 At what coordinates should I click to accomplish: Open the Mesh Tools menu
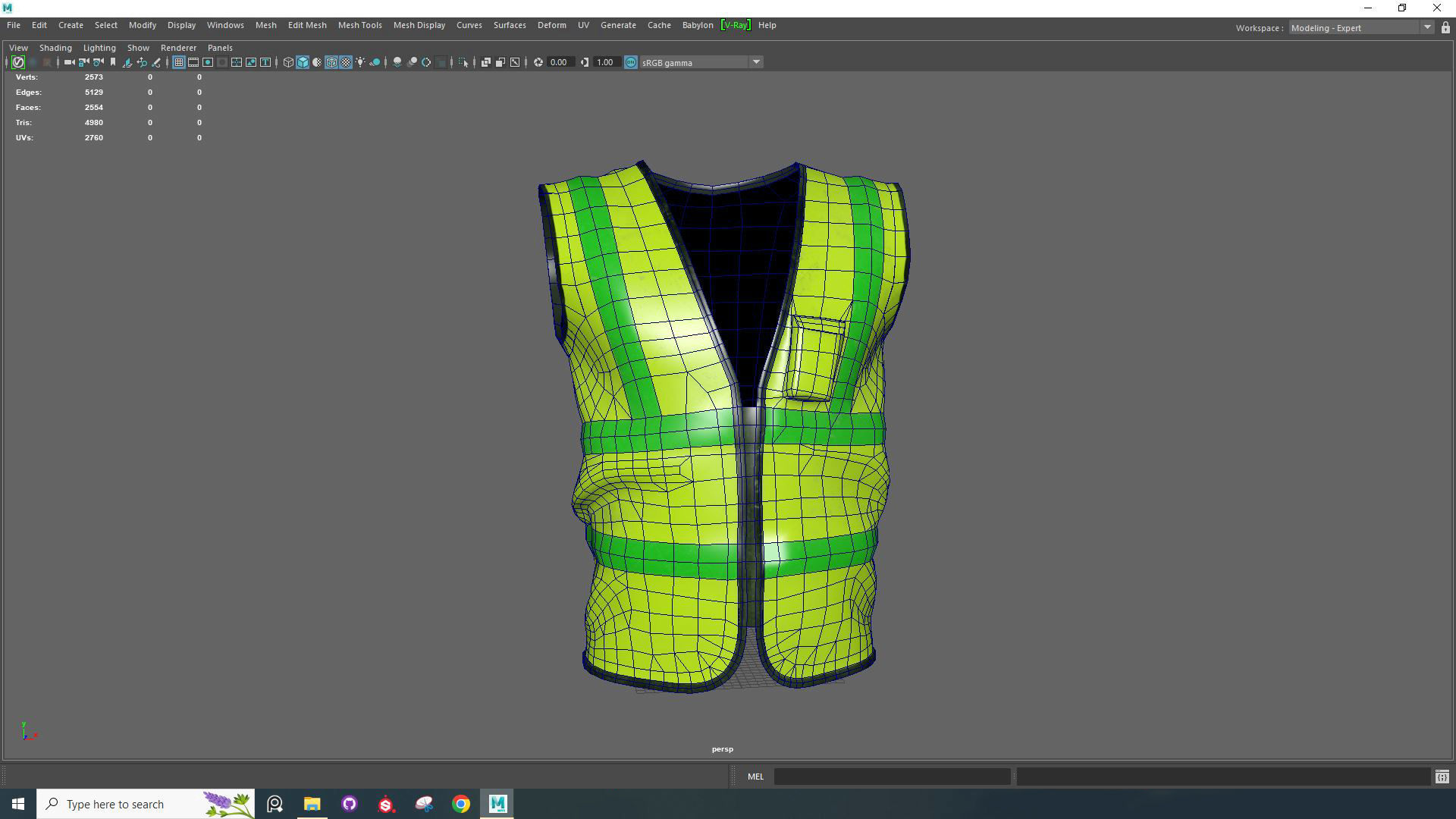tap(359, 25)
